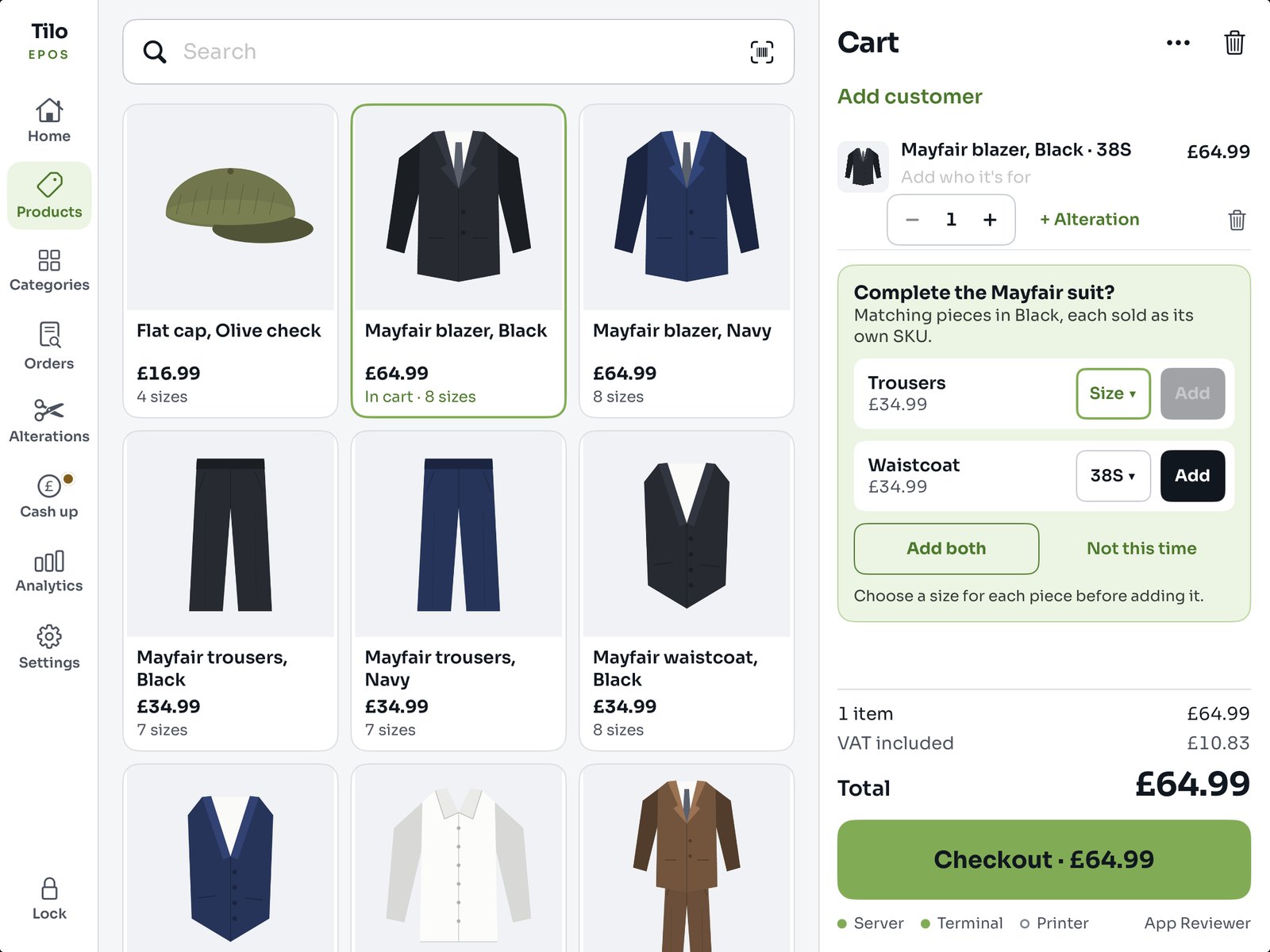Click Add customer link
The image size is (1270, 952).
(x=910, y=97)
